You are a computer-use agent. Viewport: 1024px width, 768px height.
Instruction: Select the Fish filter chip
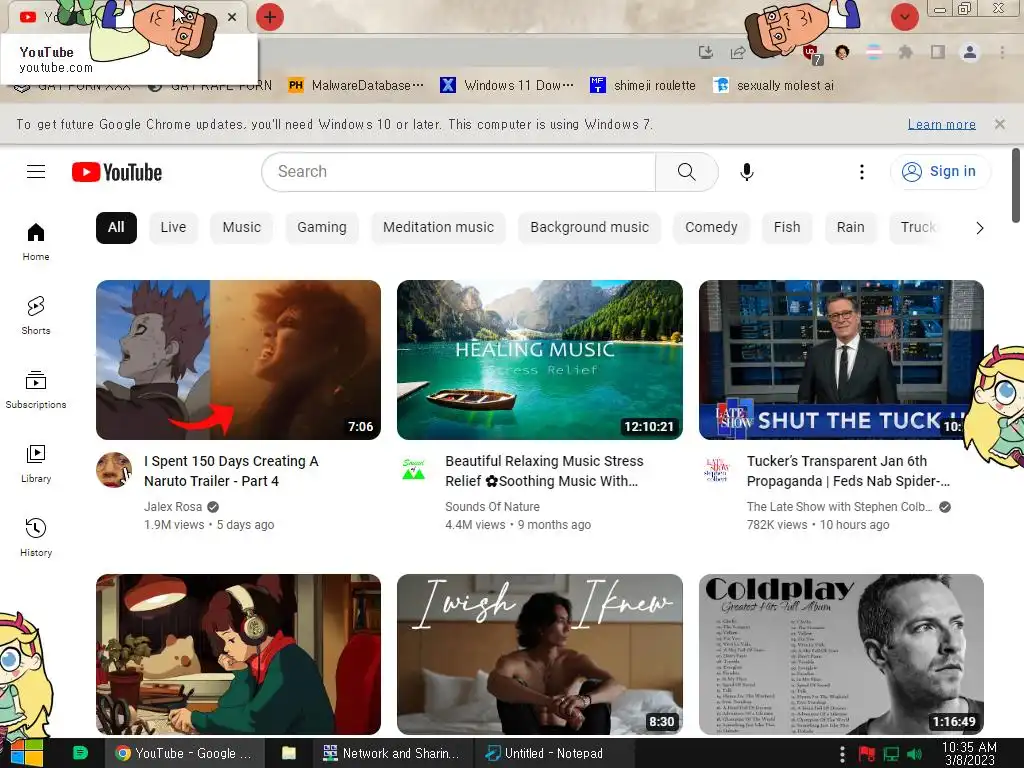787,227
